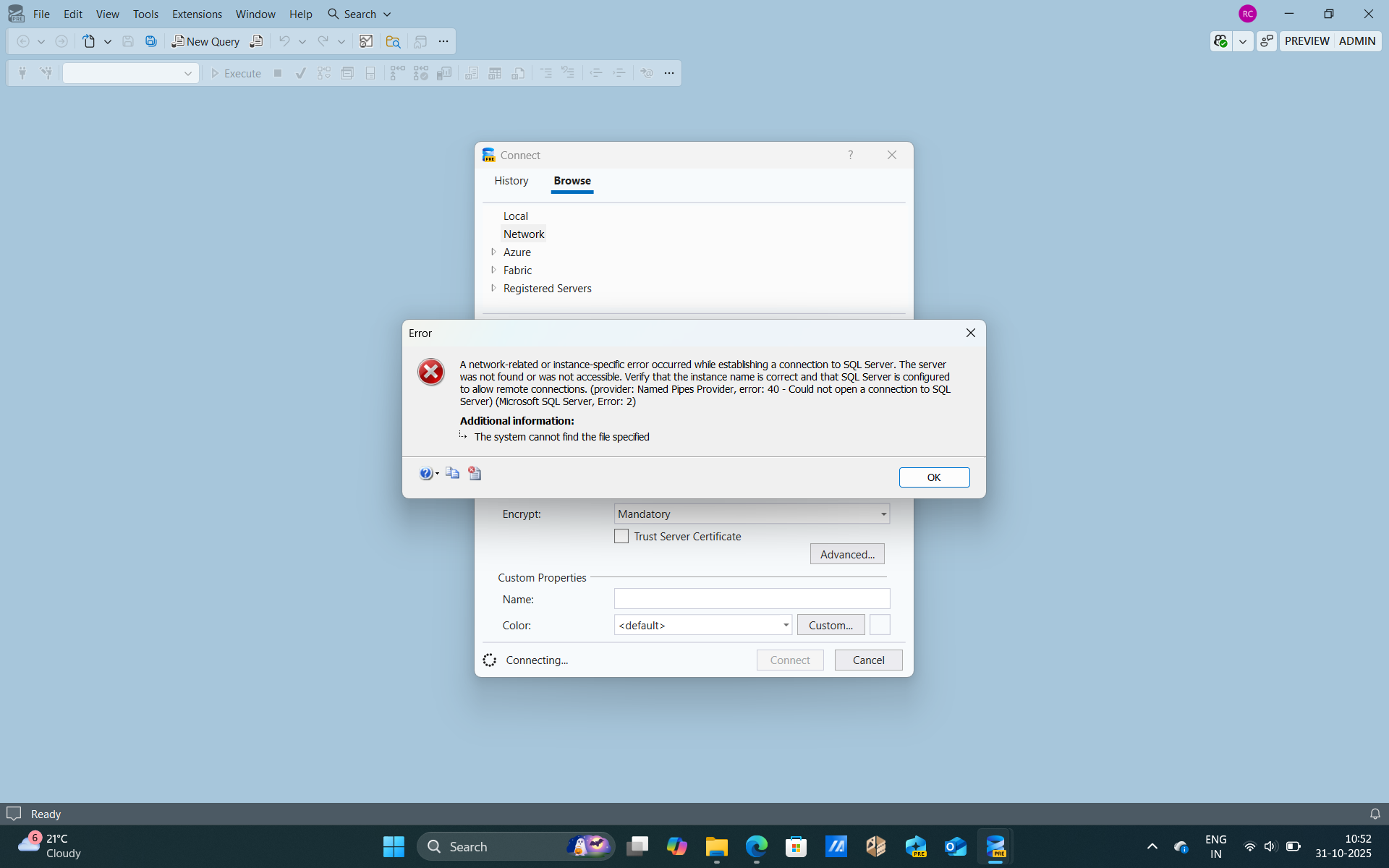The height and width of the screenshot is (868, 1389).
Task: Stop query execution with the square icon
Action: [x=278, y=73]
